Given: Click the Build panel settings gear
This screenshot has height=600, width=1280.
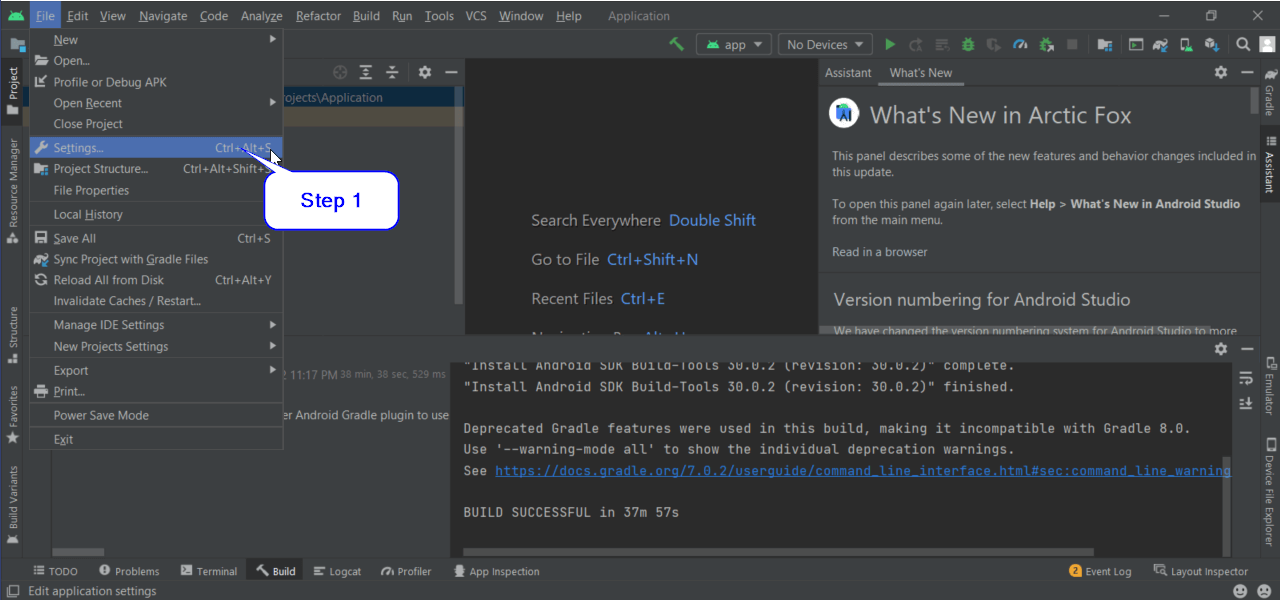Looking at the screenshot, I should pos(1220,349).
